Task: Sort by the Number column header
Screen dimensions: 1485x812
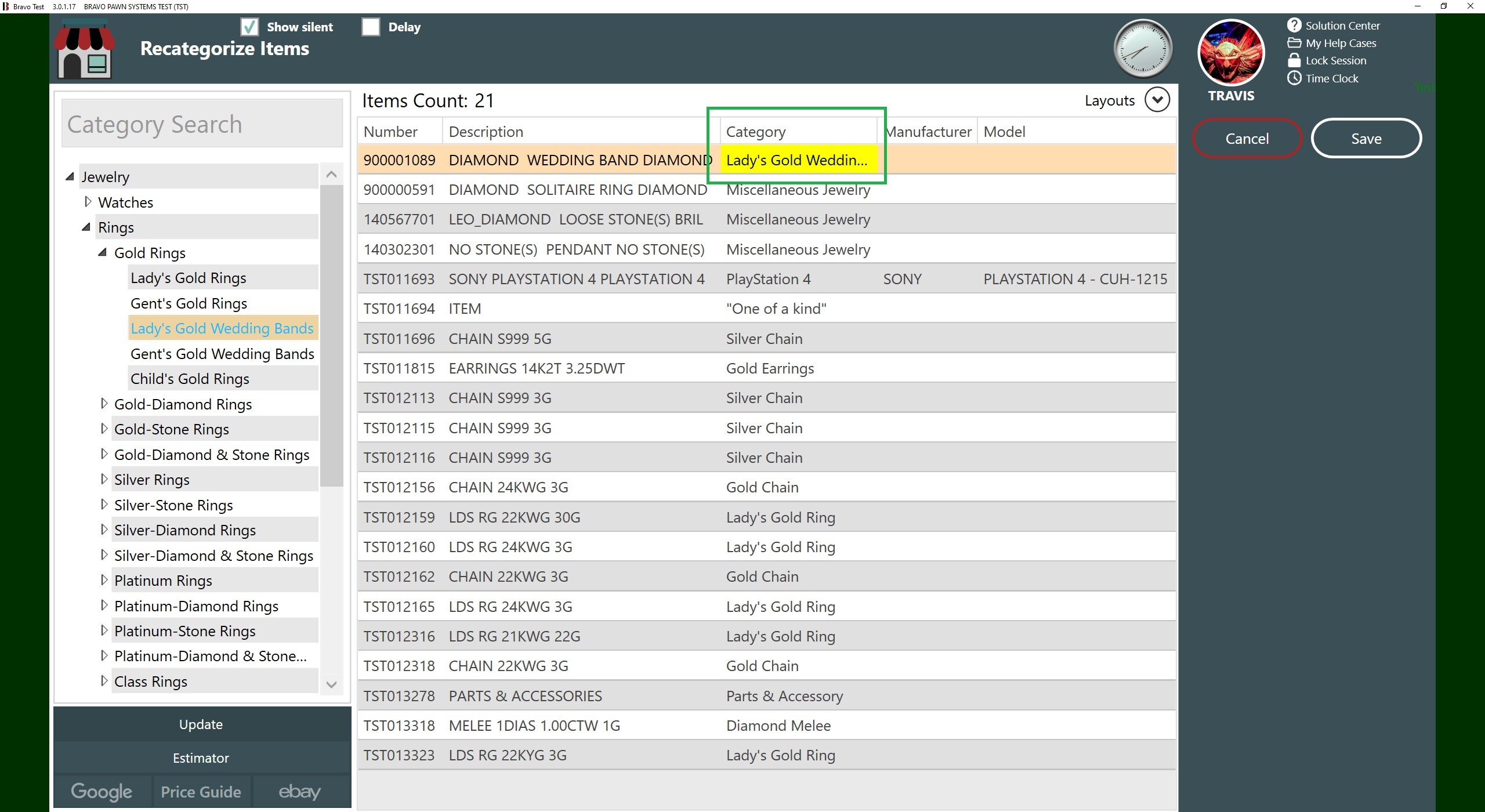Action: coord(400,132)
